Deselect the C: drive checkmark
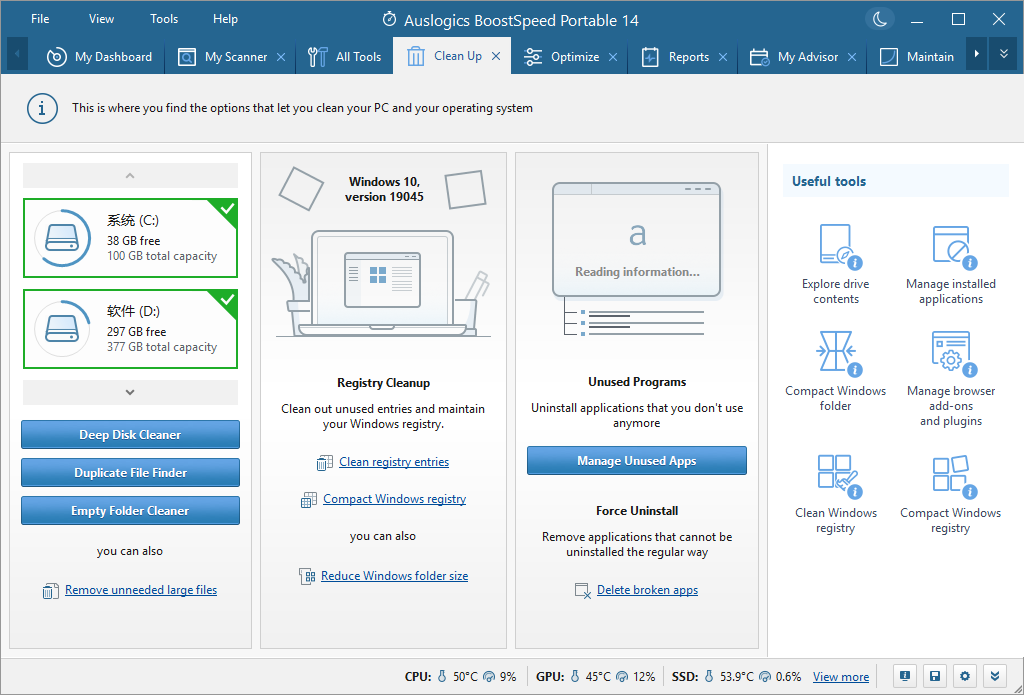The image size is (1024, 695). (x=227, y=209)
